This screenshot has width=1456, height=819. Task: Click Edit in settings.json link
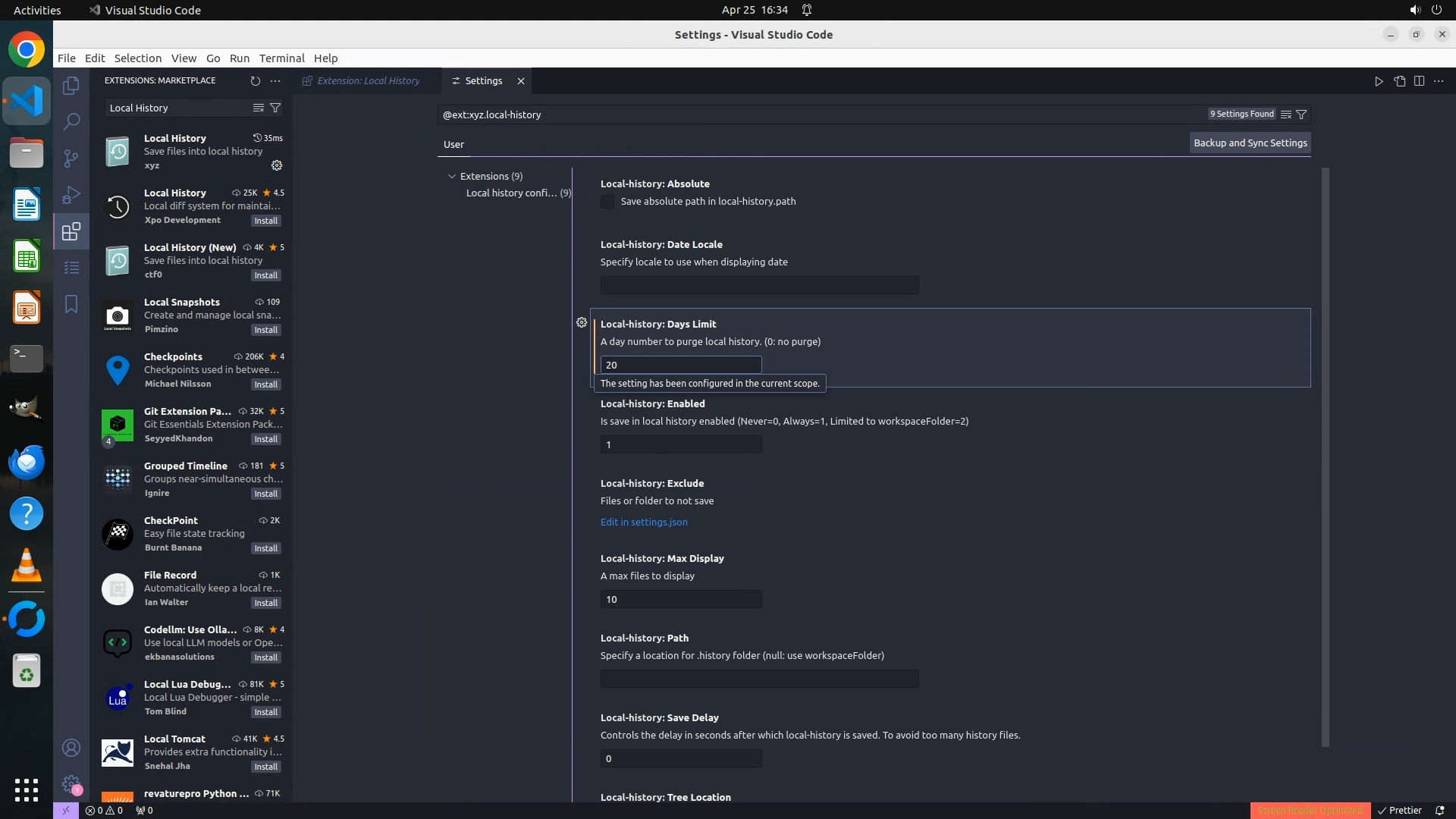click(644, 522)
